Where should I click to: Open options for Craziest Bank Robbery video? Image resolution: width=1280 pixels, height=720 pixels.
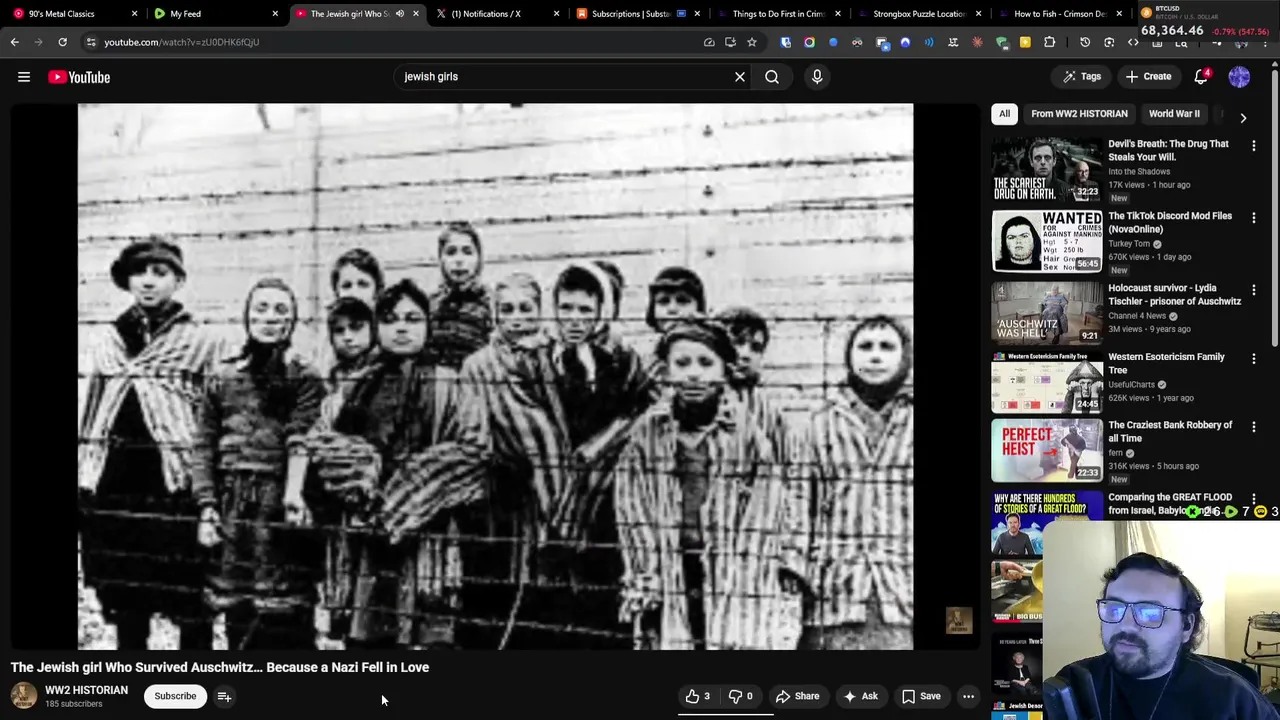1254,427
